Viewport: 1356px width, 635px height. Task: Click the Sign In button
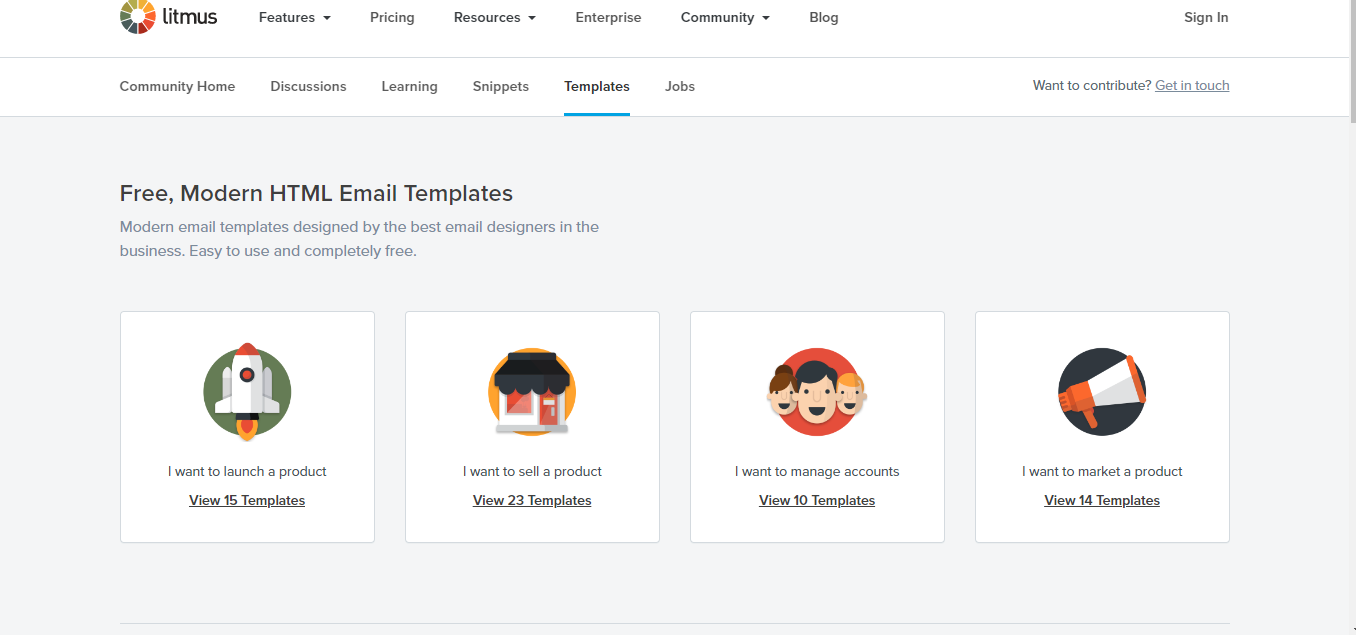tap(1205, 17)
